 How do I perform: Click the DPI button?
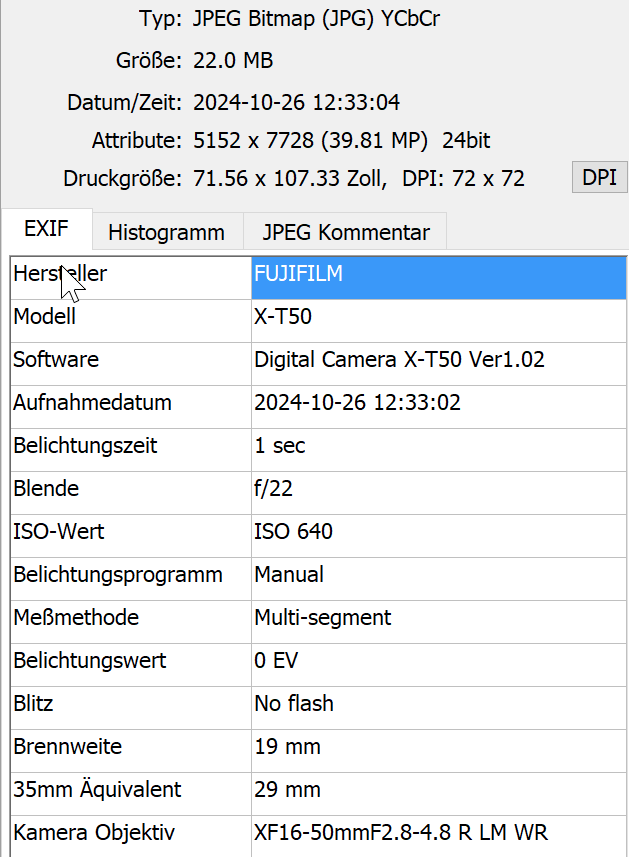[598, 178]
